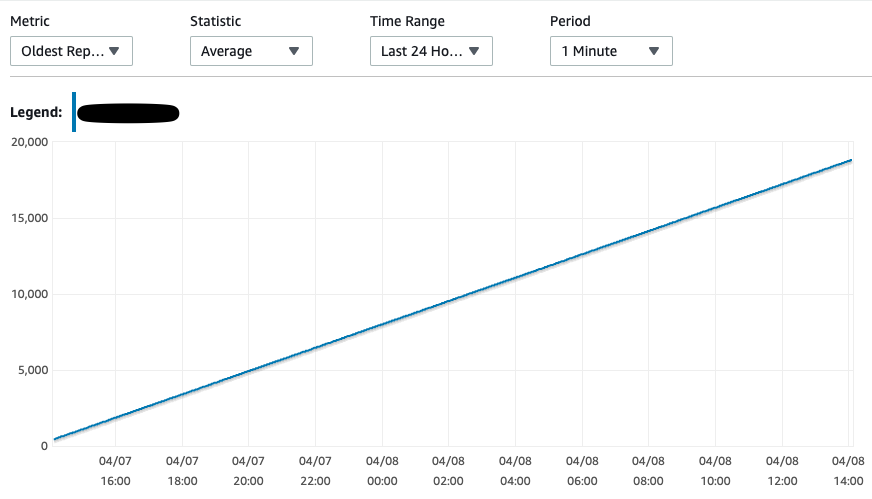Click the Statistic label above the dropdown
The image size is (872, 499).
216,21
